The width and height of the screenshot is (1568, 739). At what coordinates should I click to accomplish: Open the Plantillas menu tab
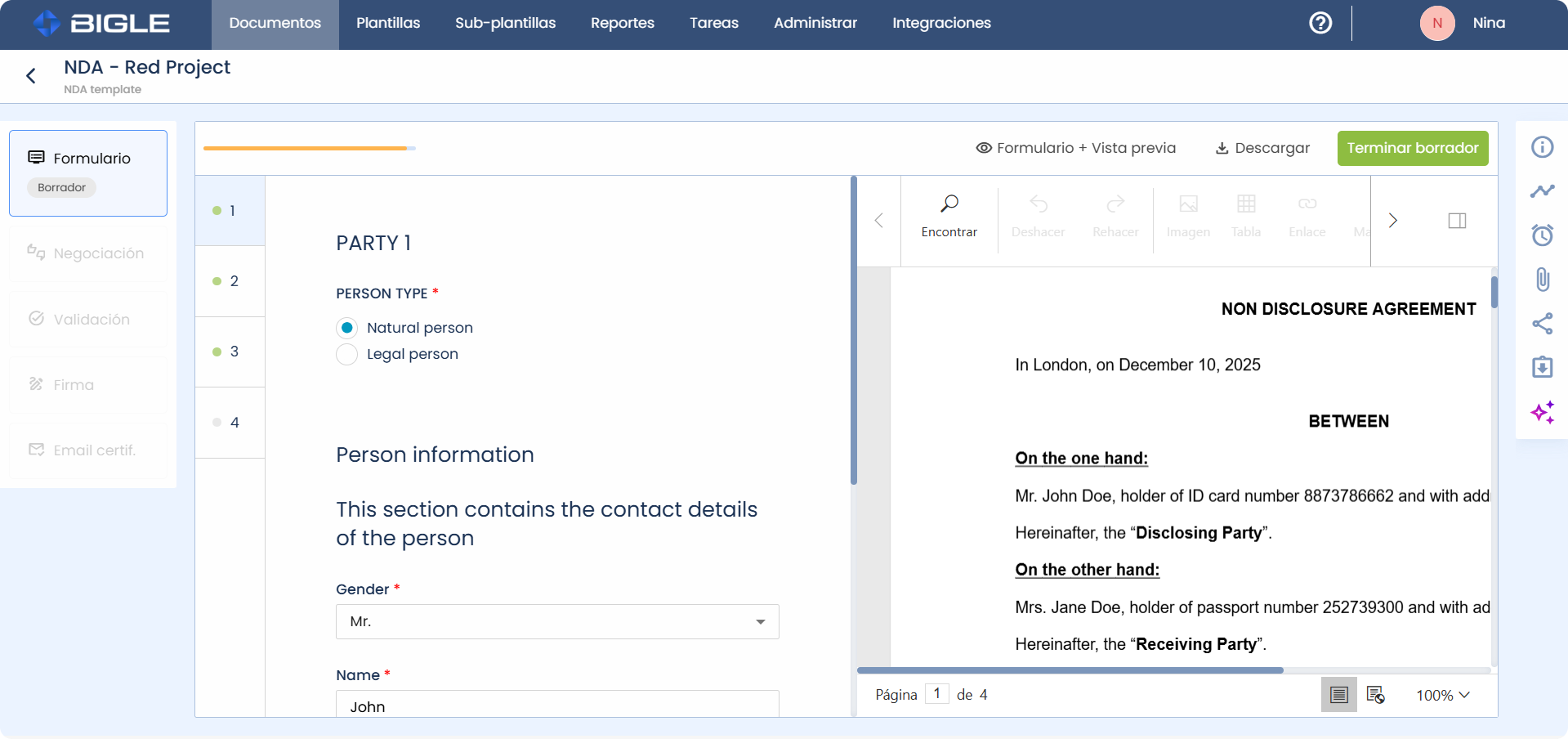click(388, 23)
